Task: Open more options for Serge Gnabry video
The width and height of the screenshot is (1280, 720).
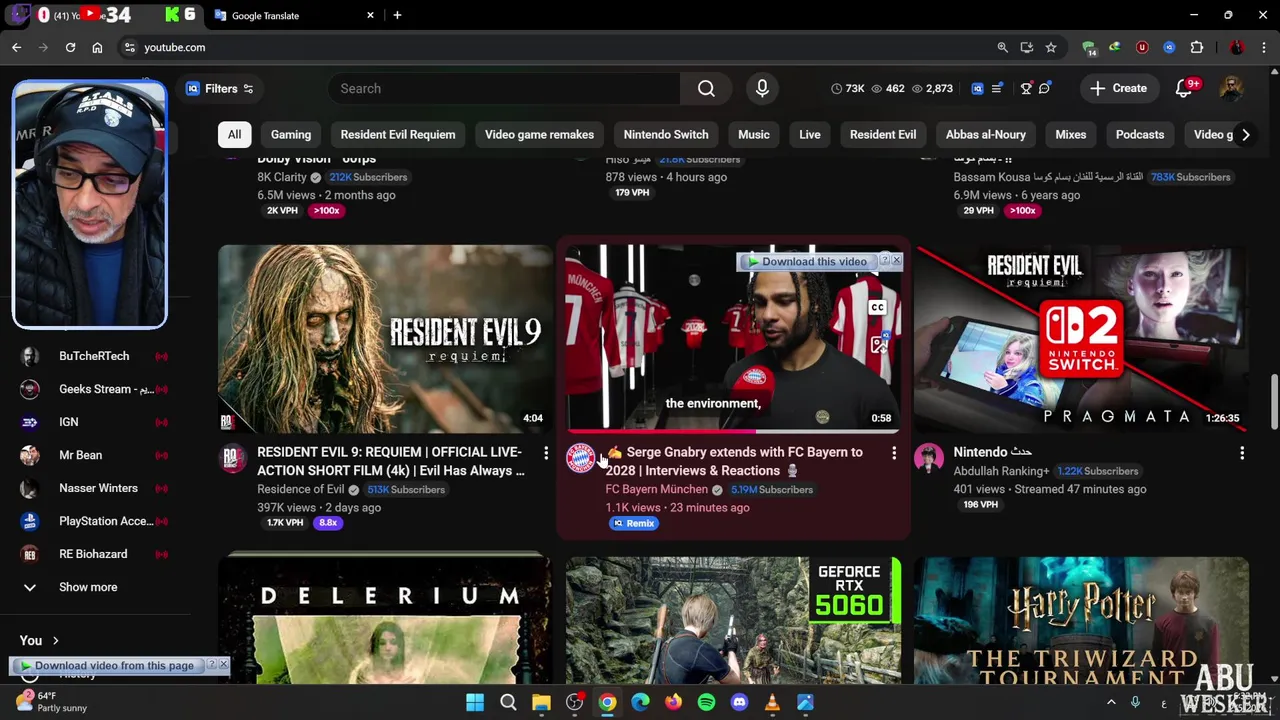Action: point(894,453)
